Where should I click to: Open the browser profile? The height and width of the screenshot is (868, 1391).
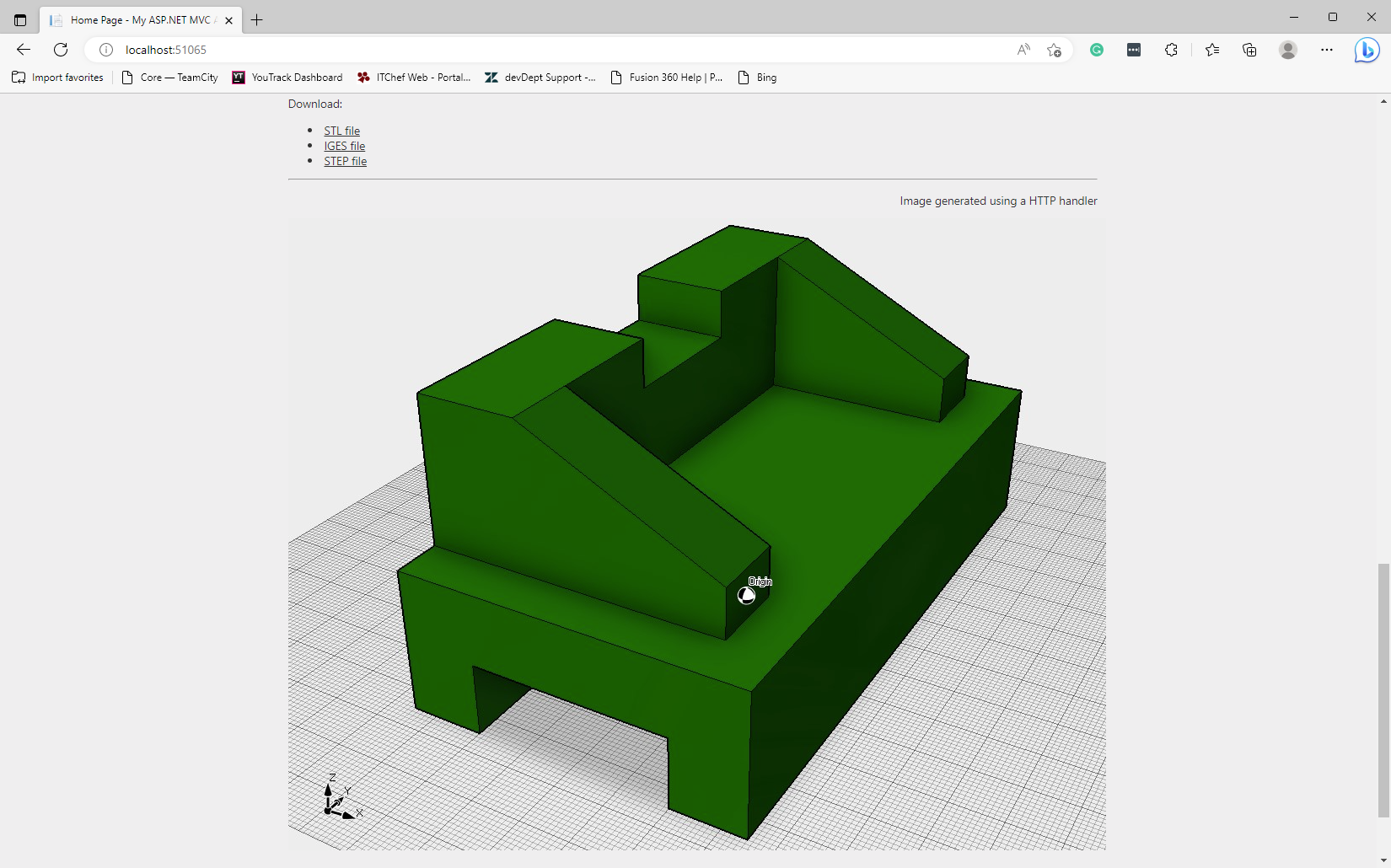point(1287,50)
